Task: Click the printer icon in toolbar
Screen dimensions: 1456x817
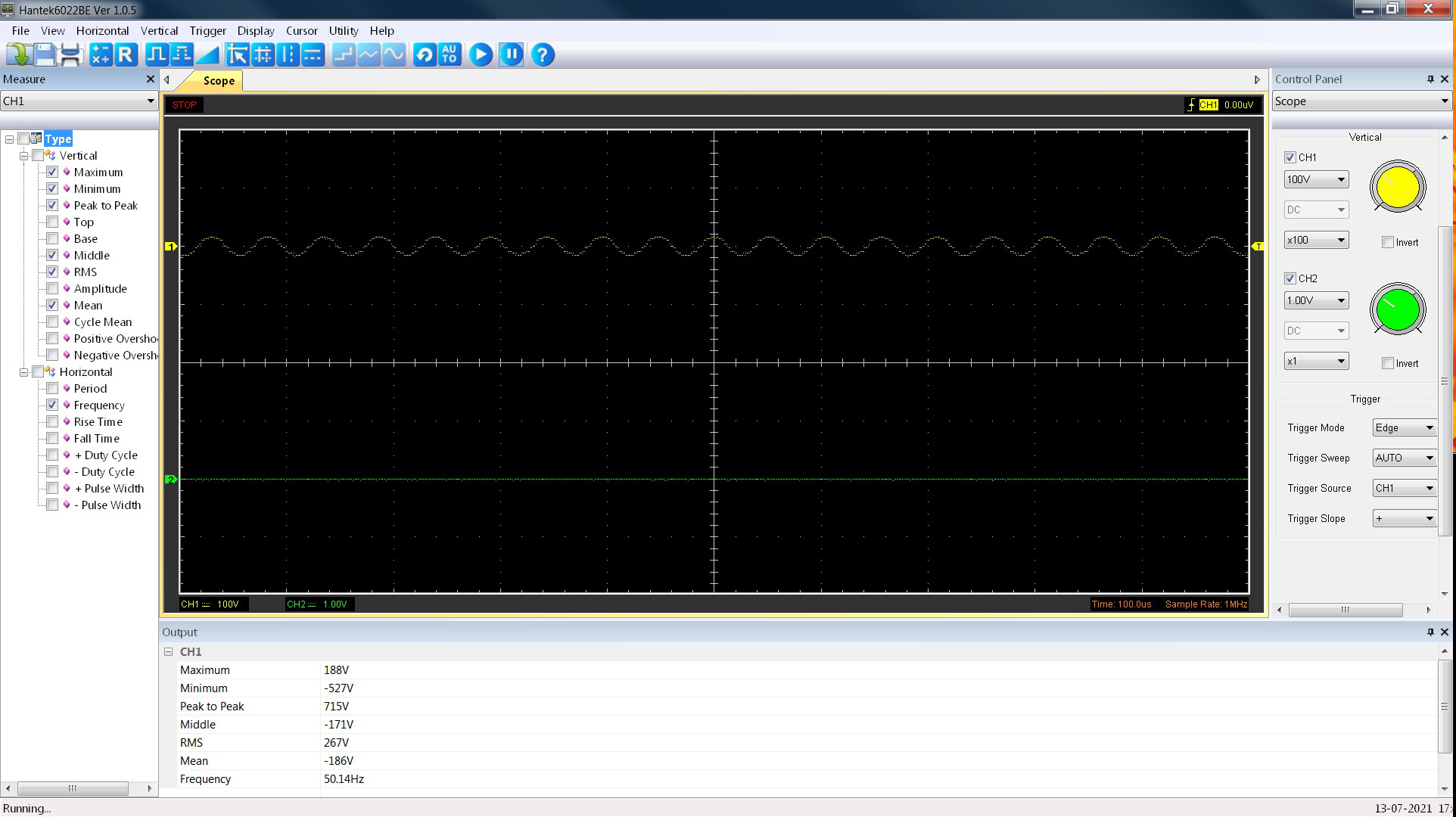Action: [70, 54]
